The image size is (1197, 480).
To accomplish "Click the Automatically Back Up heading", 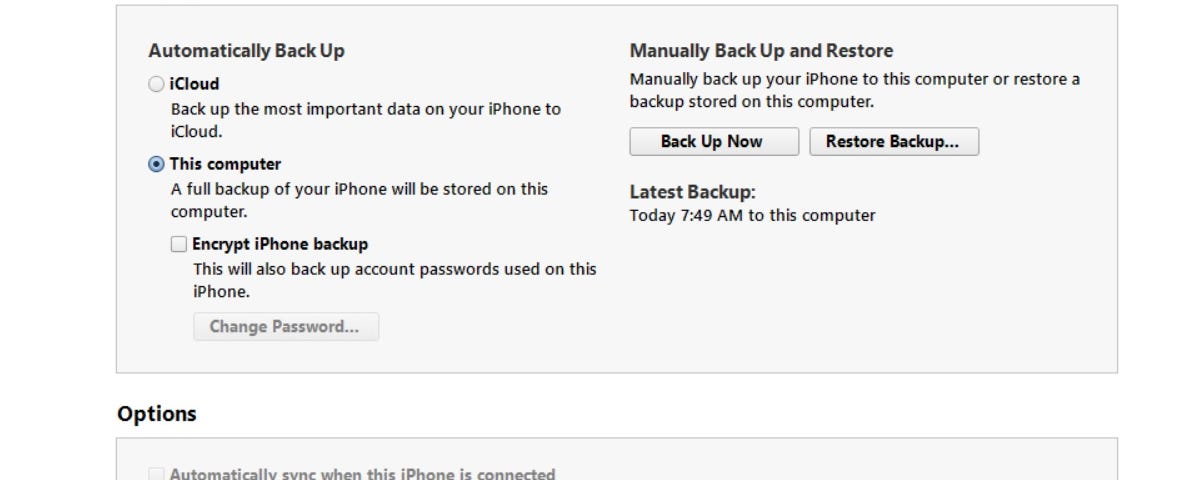I will point(247,51).
